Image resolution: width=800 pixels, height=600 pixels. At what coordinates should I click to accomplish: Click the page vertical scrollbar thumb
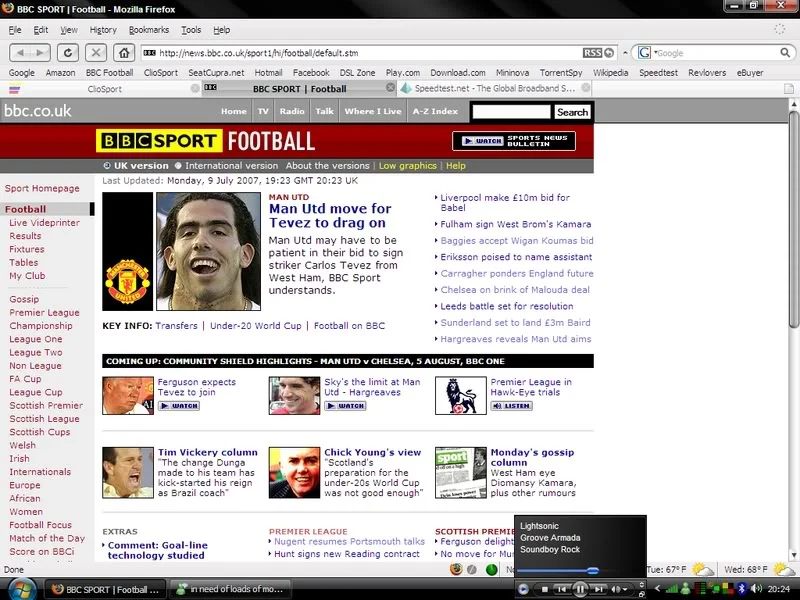(x=793, y=219)
